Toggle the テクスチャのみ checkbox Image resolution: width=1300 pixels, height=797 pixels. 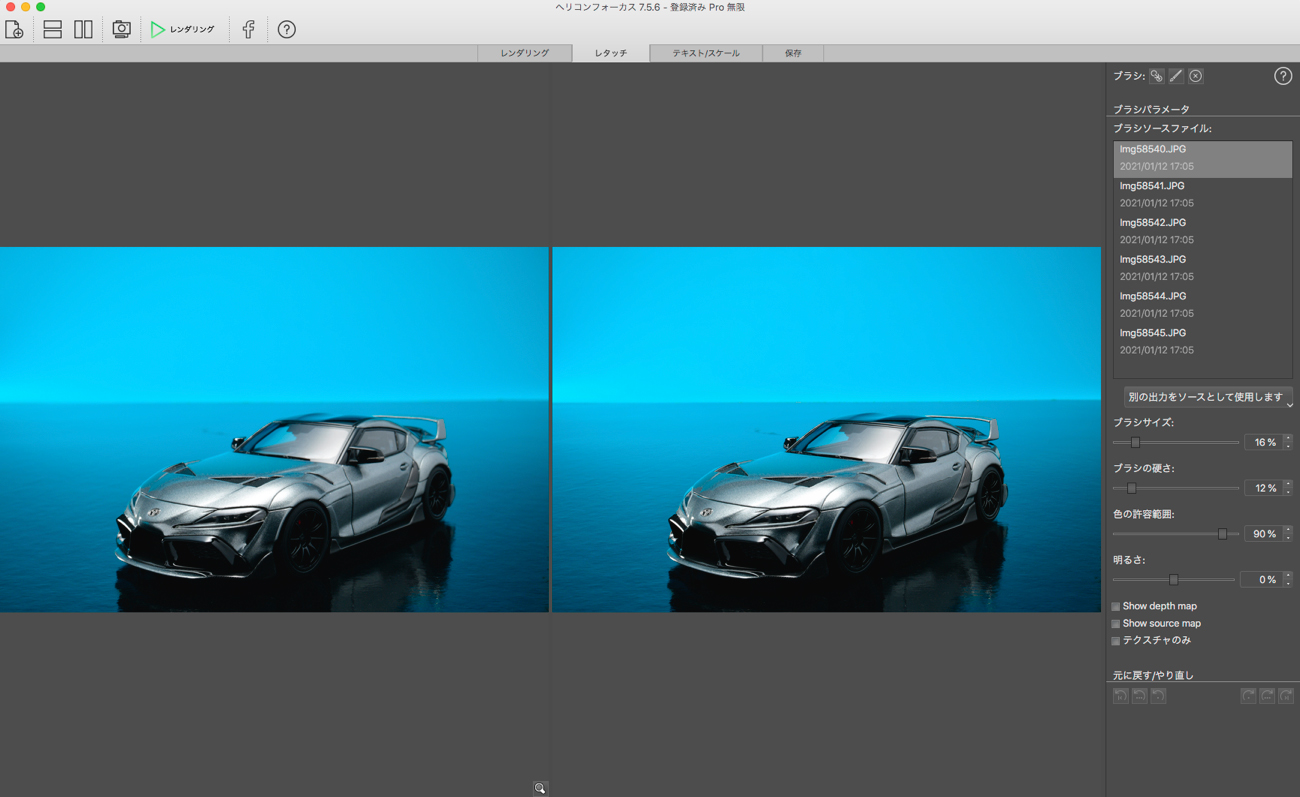click(x=1116, y=641)
